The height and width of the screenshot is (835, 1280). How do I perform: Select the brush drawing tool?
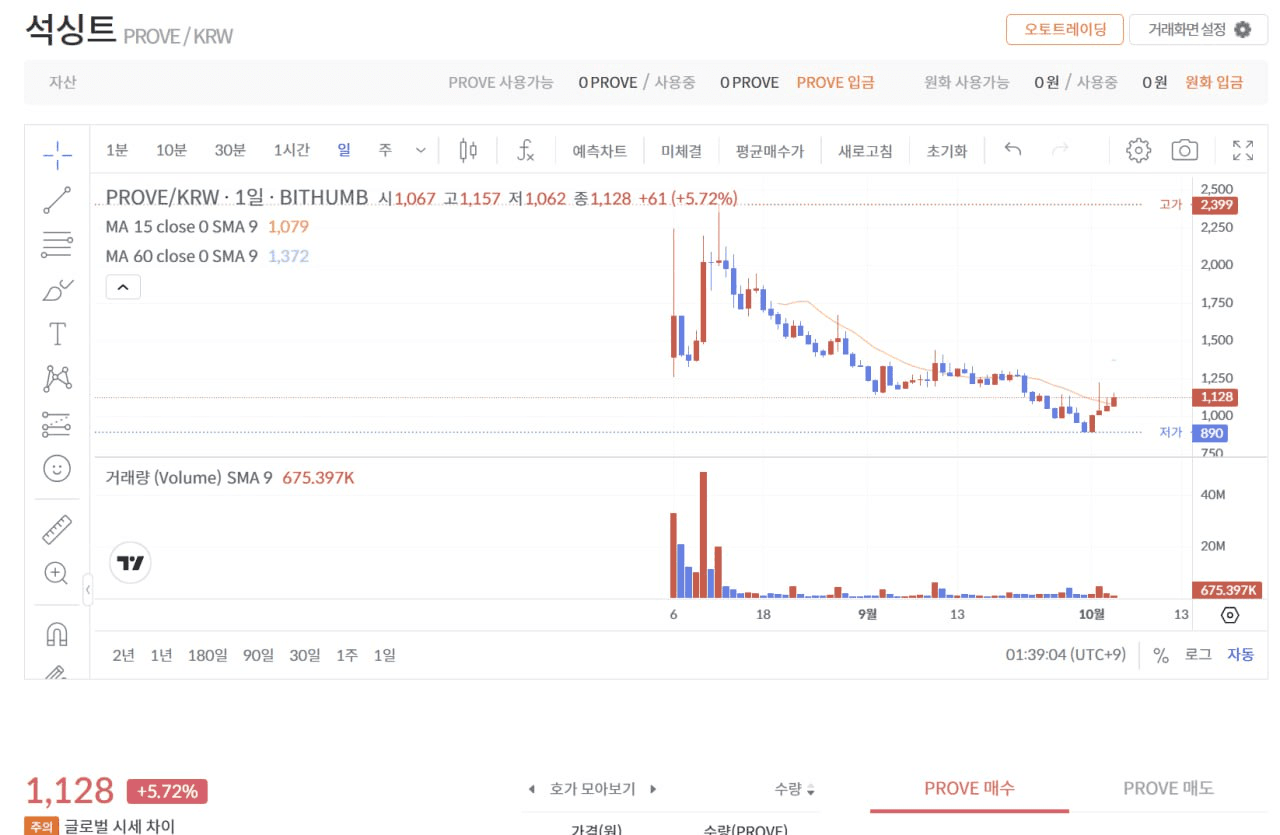click(x=57, y=290)
